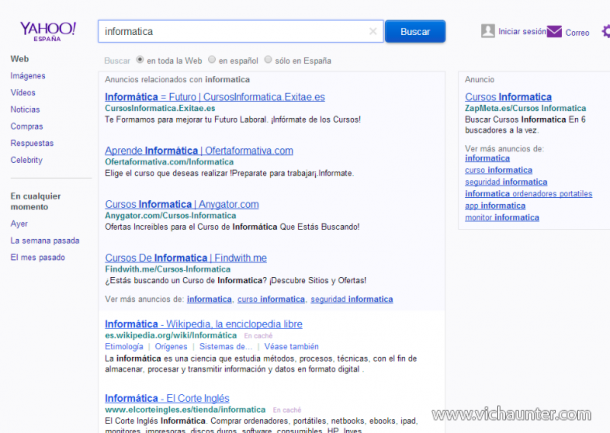Screen dimensions: 610x433
Task: Switch to Imágenes results
Action: pos(28,76)
